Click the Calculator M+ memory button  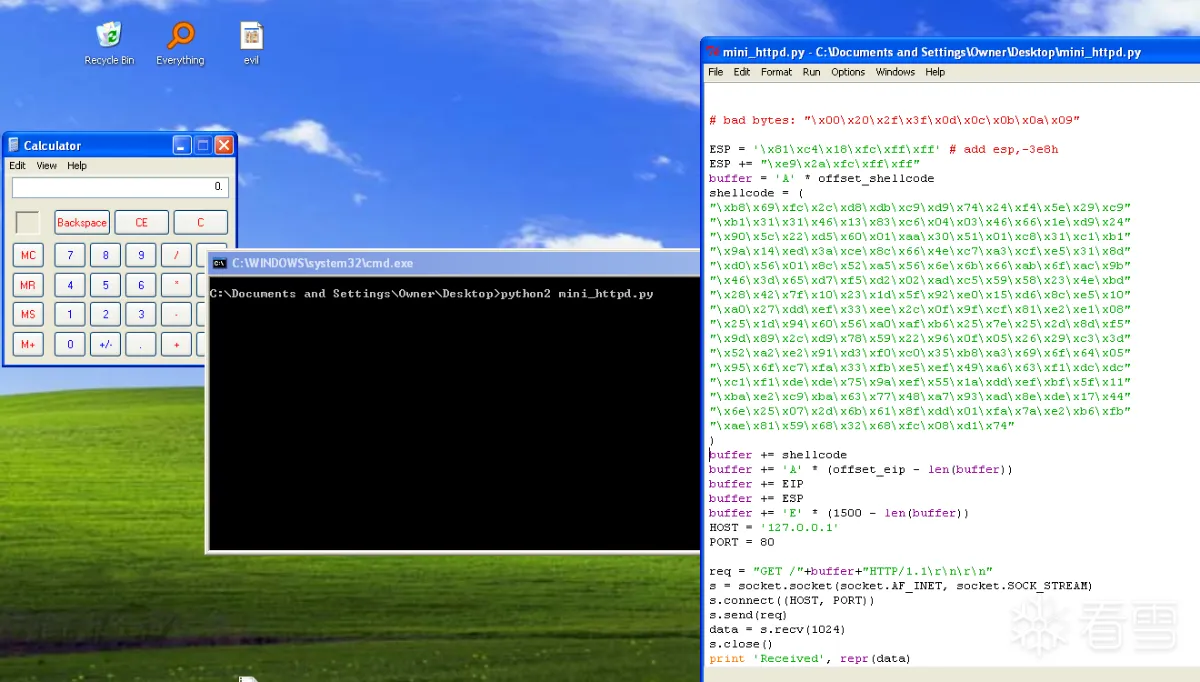pyautogui.click(x=28, y=344)
